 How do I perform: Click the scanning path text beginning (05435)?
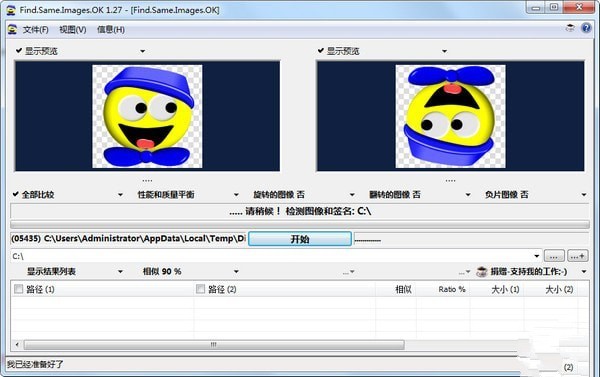[x=128, y=239]
